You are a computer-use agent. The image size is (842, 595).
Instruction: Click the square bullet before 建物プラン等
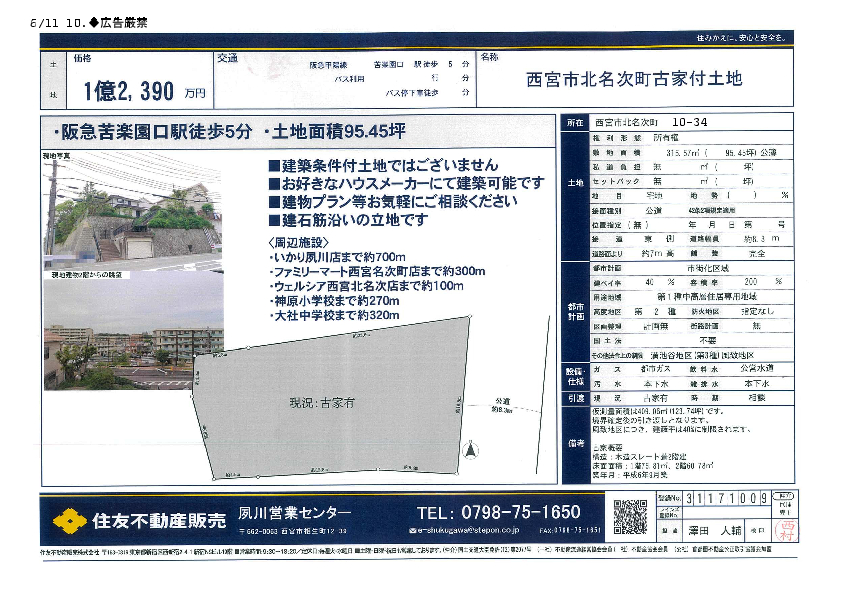(274, 202)
